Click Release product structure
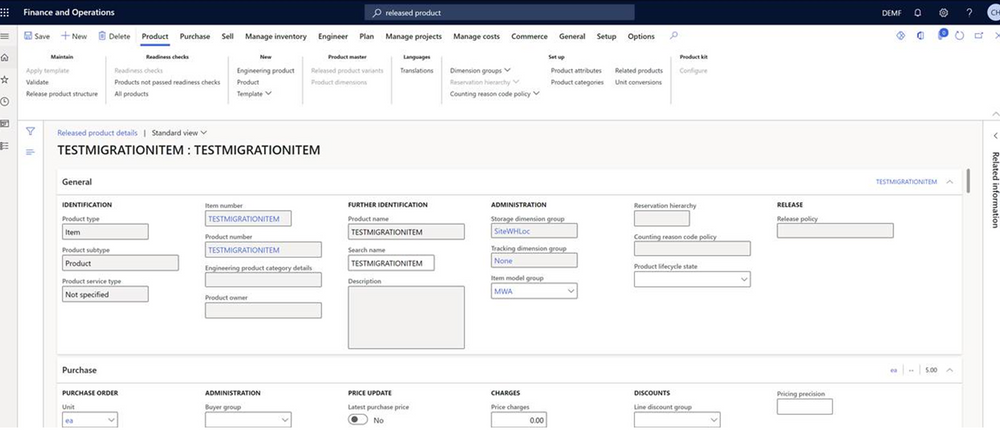 tap(62, 94)
